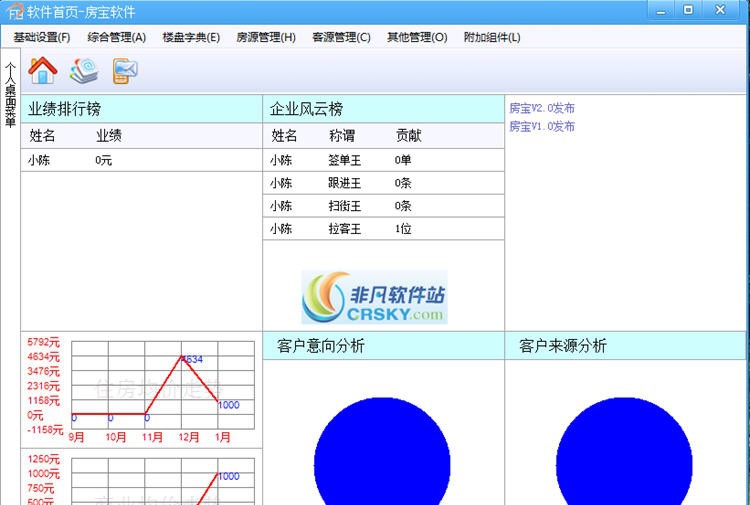This screenshot has height=505, width=750.
Task: Click the 业绩 column header
Action: [x=109, y=136]
